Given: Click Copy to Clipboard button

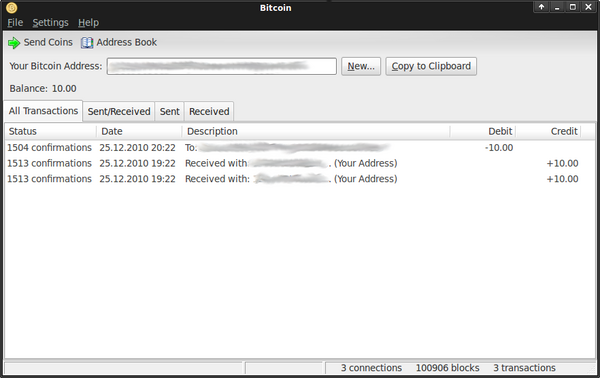Looking at the screenshot, I should click(x=431, y=66).
